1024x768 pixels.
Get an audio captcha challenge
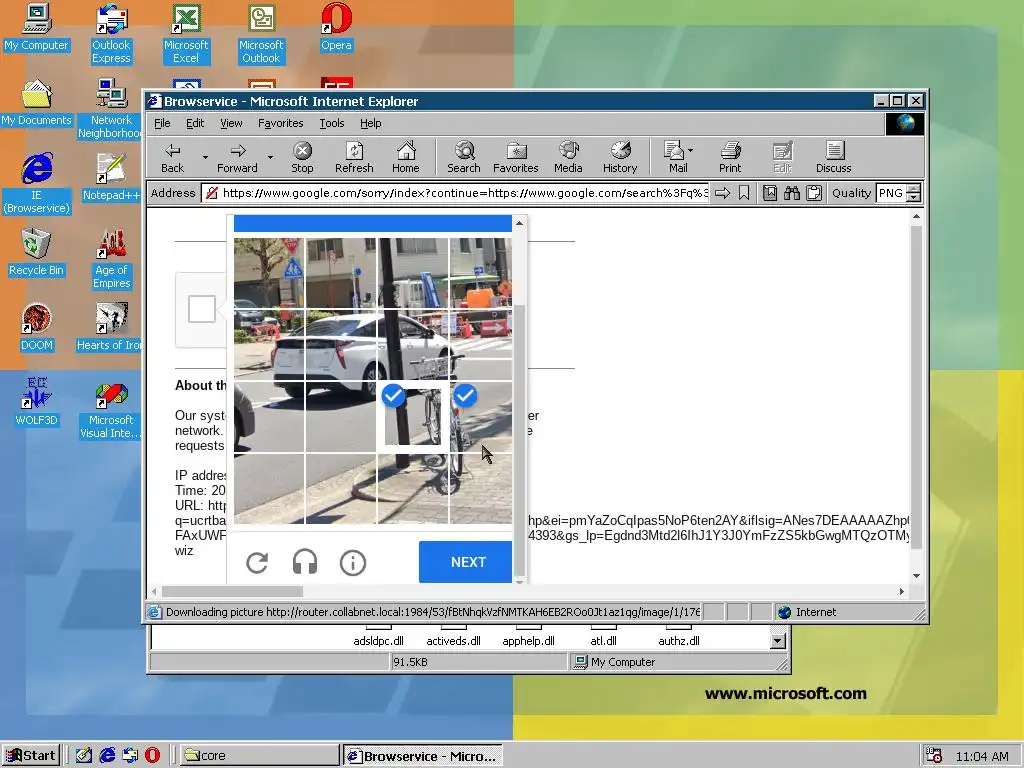coord(305,562)
